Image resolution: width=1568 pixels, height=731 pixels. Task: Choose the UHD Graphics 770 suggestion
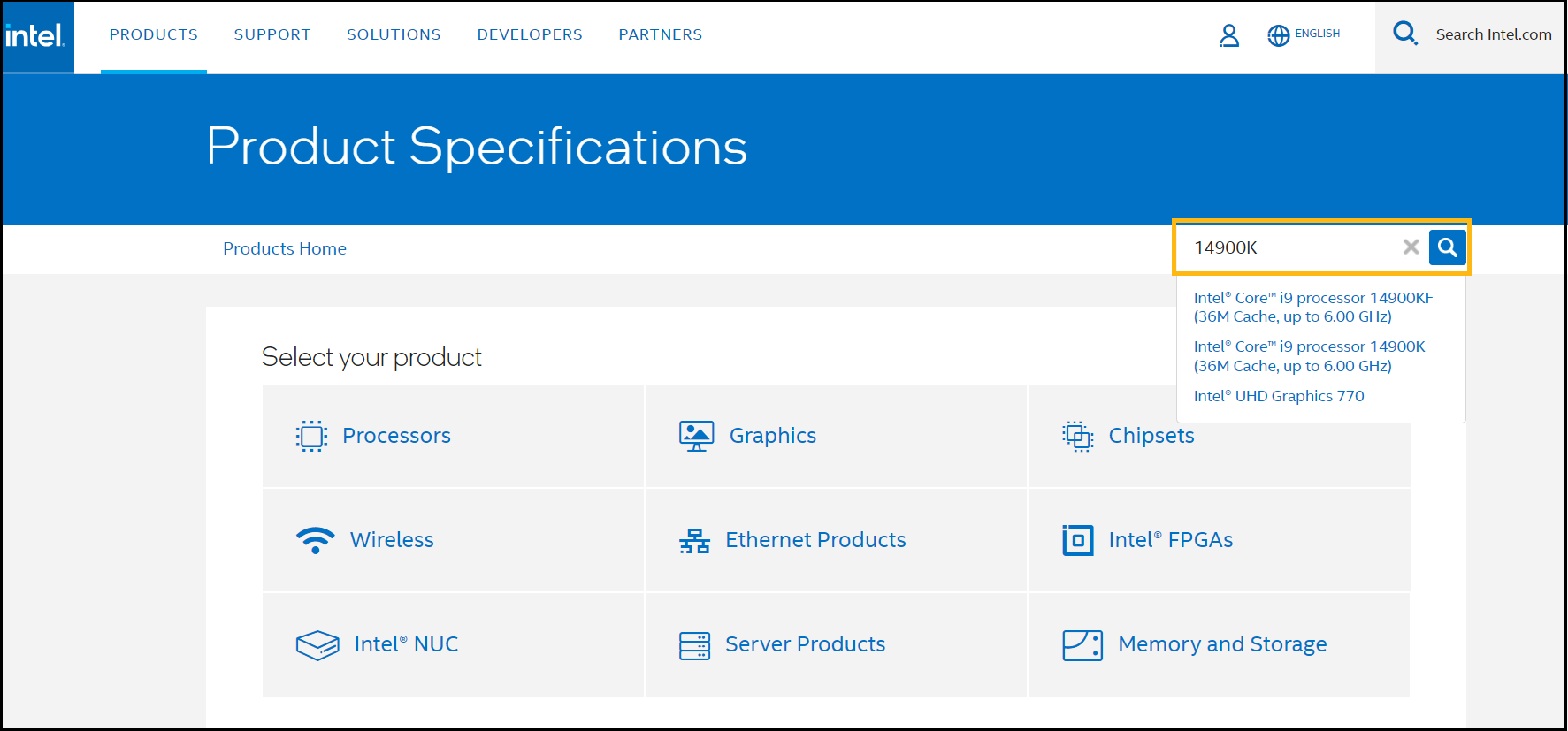1278,396
